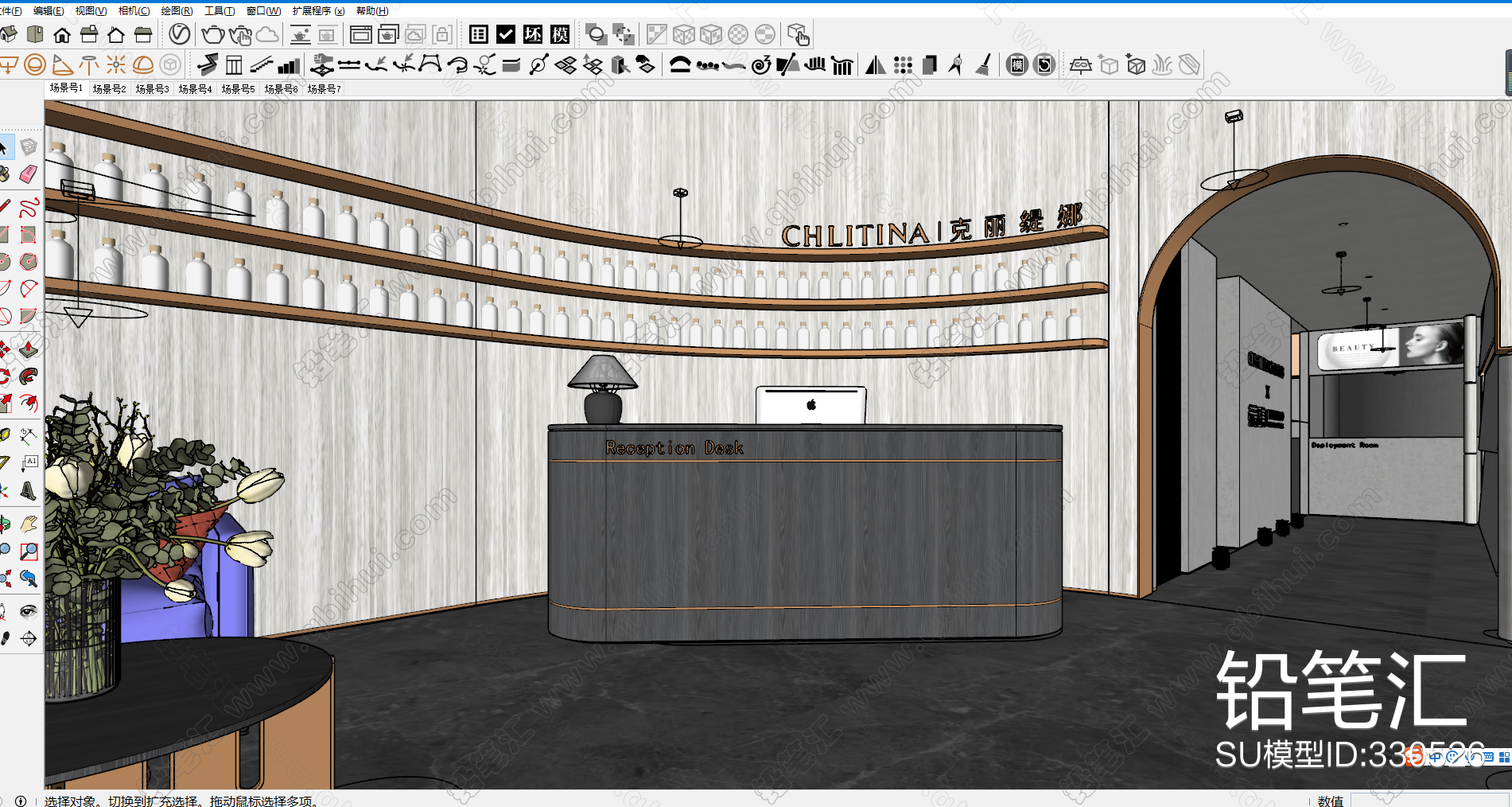Click the spiral plugin icon

pos(761,64)
